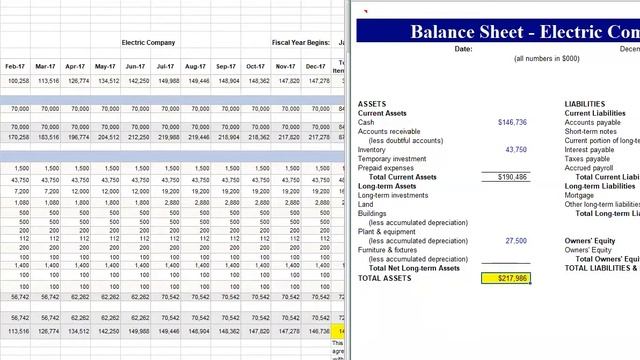Select the (less doubtful accounts) label
Screen dimensions: 640x360
[x=406, y=140]
